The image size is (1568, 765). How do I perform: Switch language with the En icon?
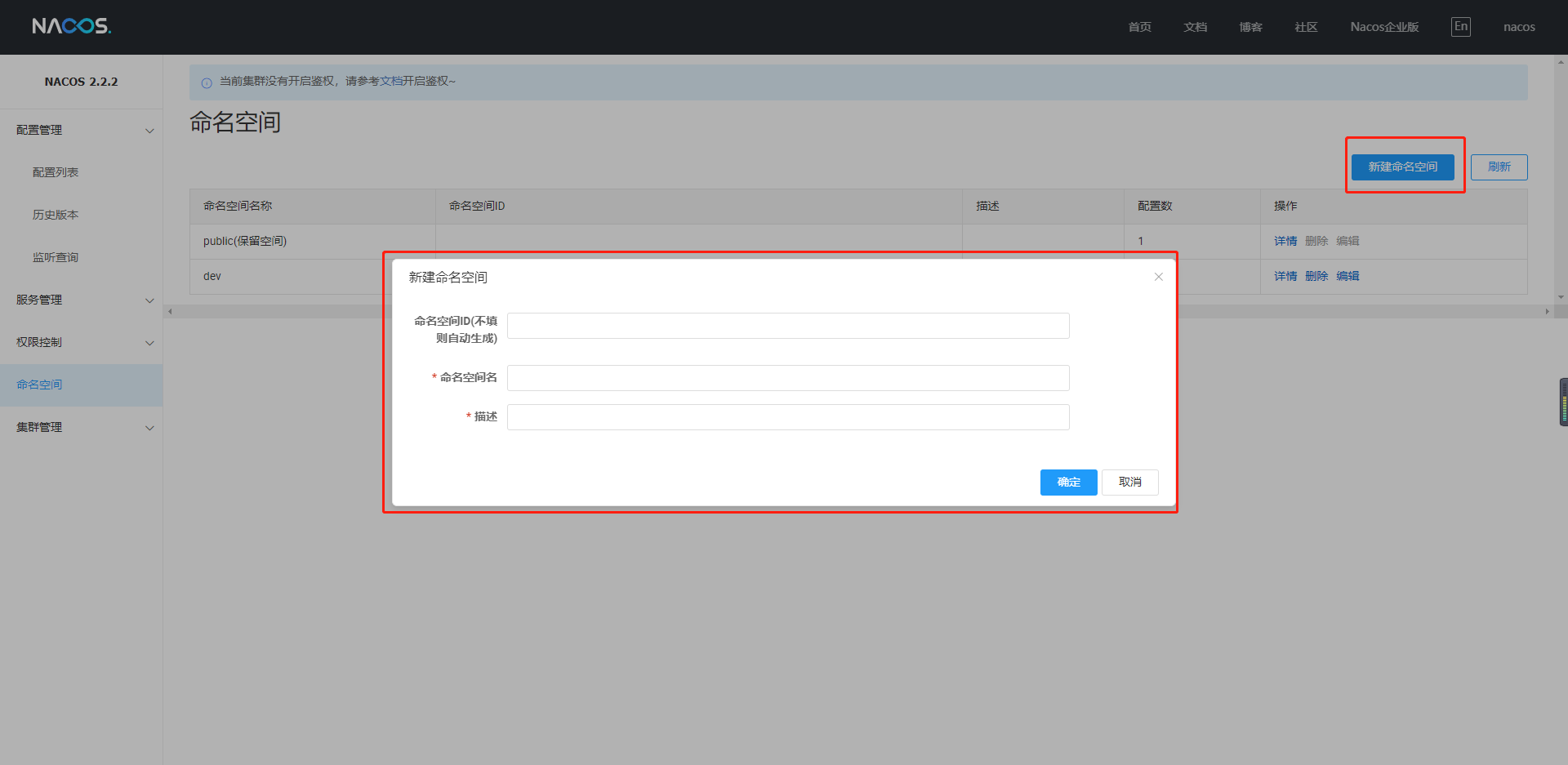coord(1460,26)
